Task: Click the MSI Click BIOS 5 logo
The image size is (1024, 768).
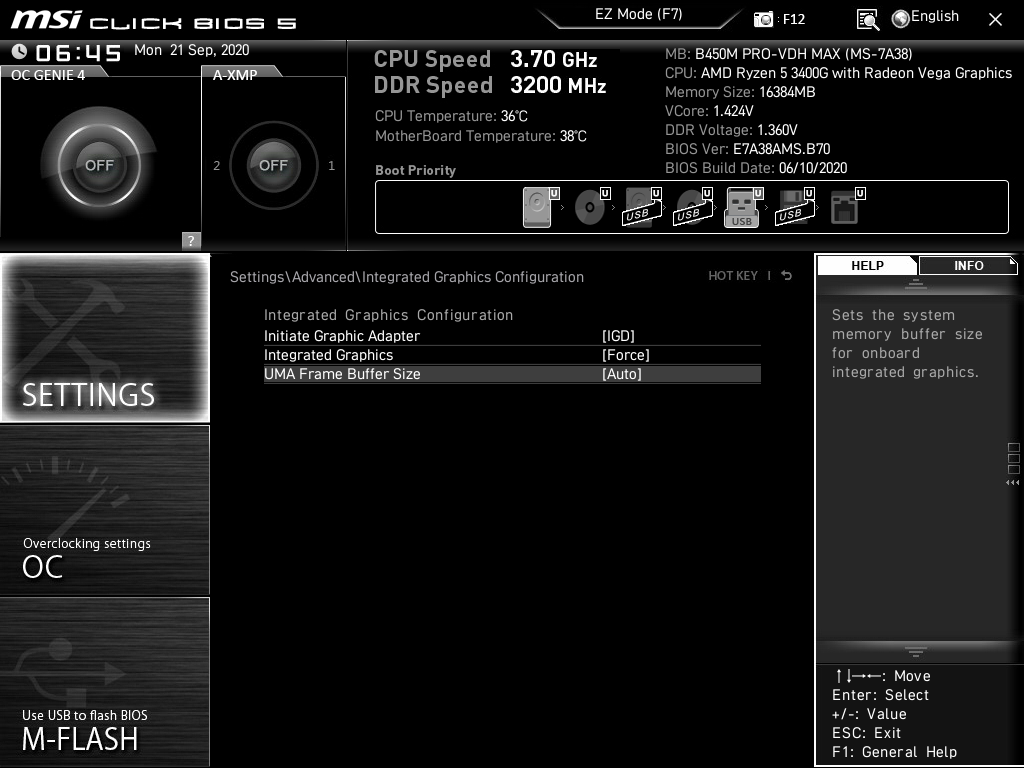Action: pyautogui.click(x=154, y=20)
